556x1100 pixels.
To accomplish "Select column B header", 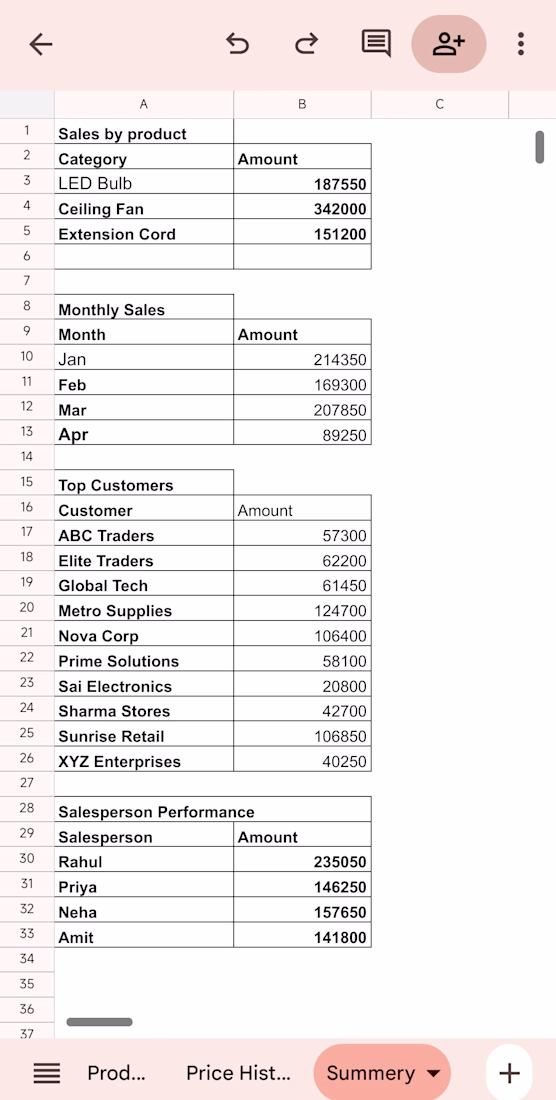I will point(302,105).
